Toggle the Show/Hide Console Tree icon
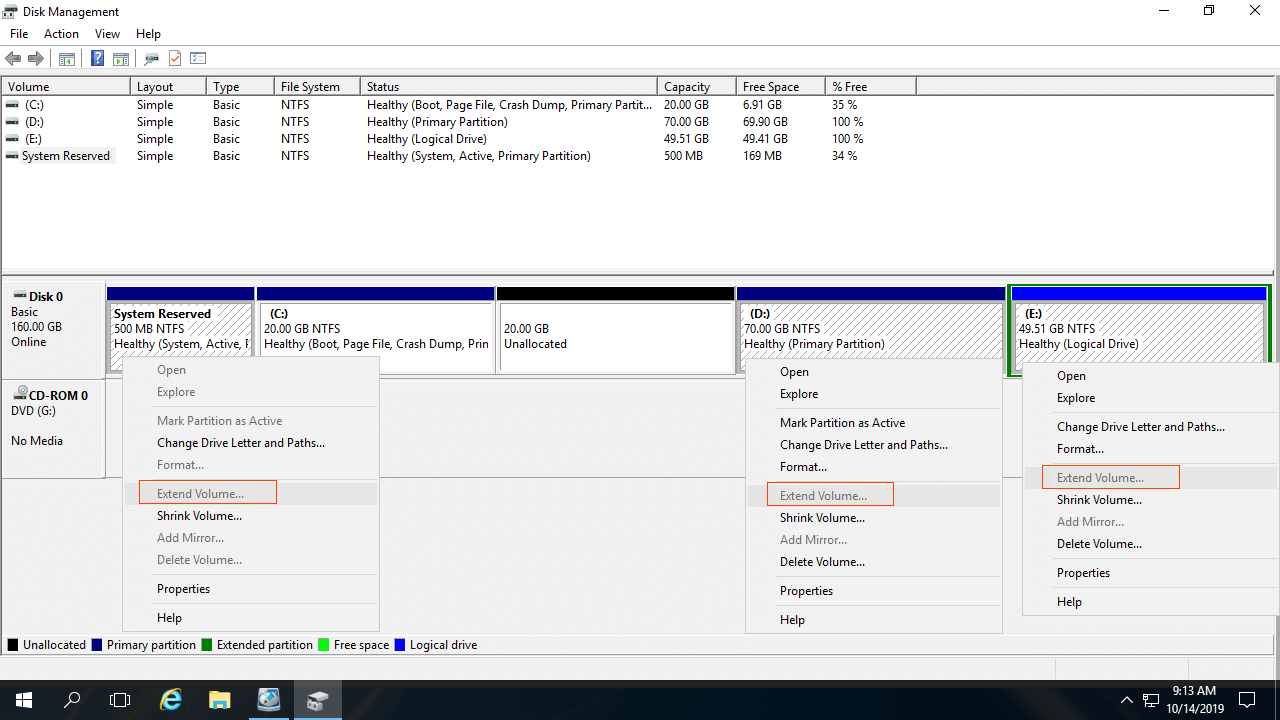Viewport: 1280px width, 720px height. point(66,58)
